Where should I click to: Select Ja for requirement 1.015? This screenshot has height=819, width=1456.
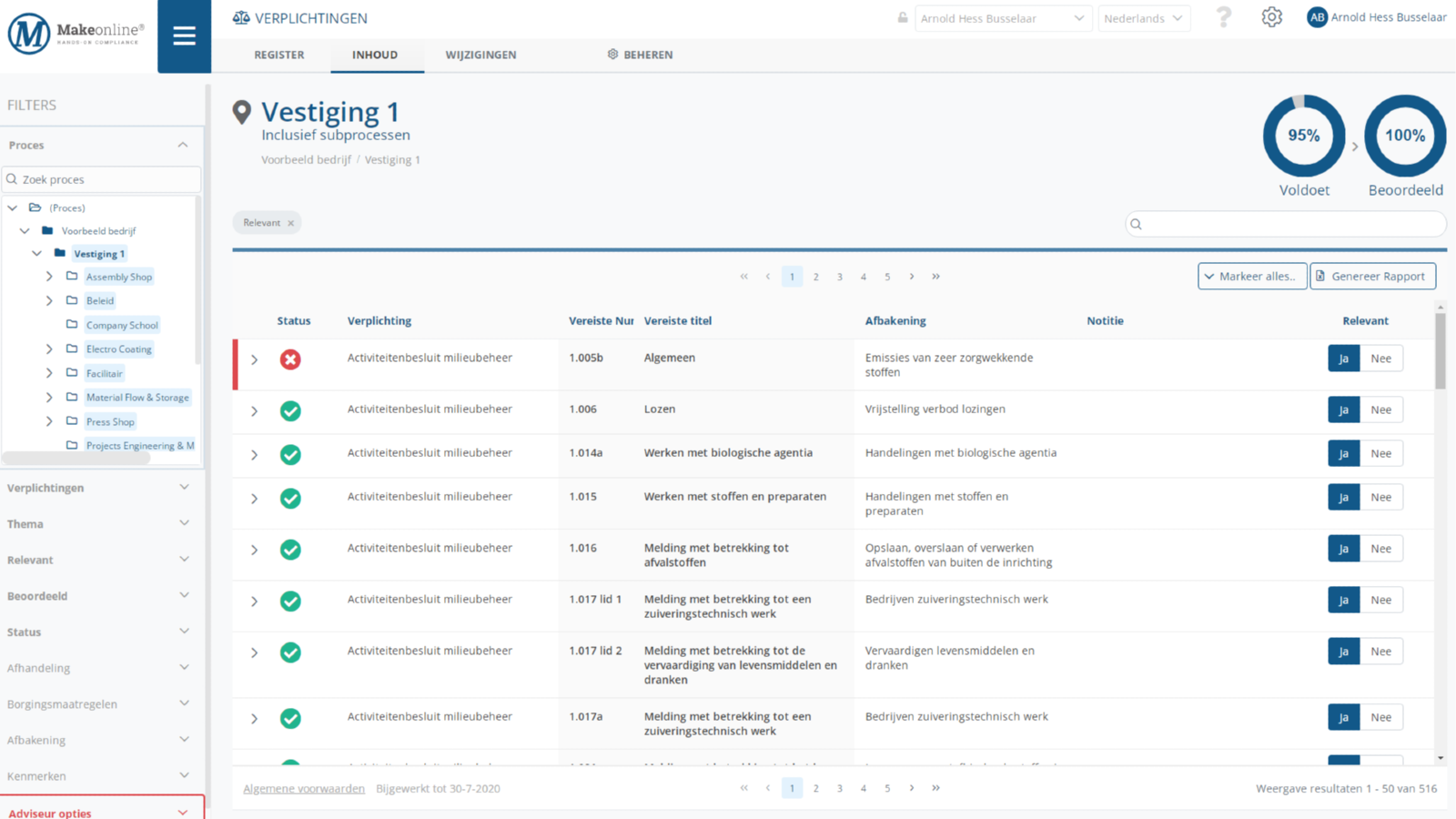(x=1343, y=498)
